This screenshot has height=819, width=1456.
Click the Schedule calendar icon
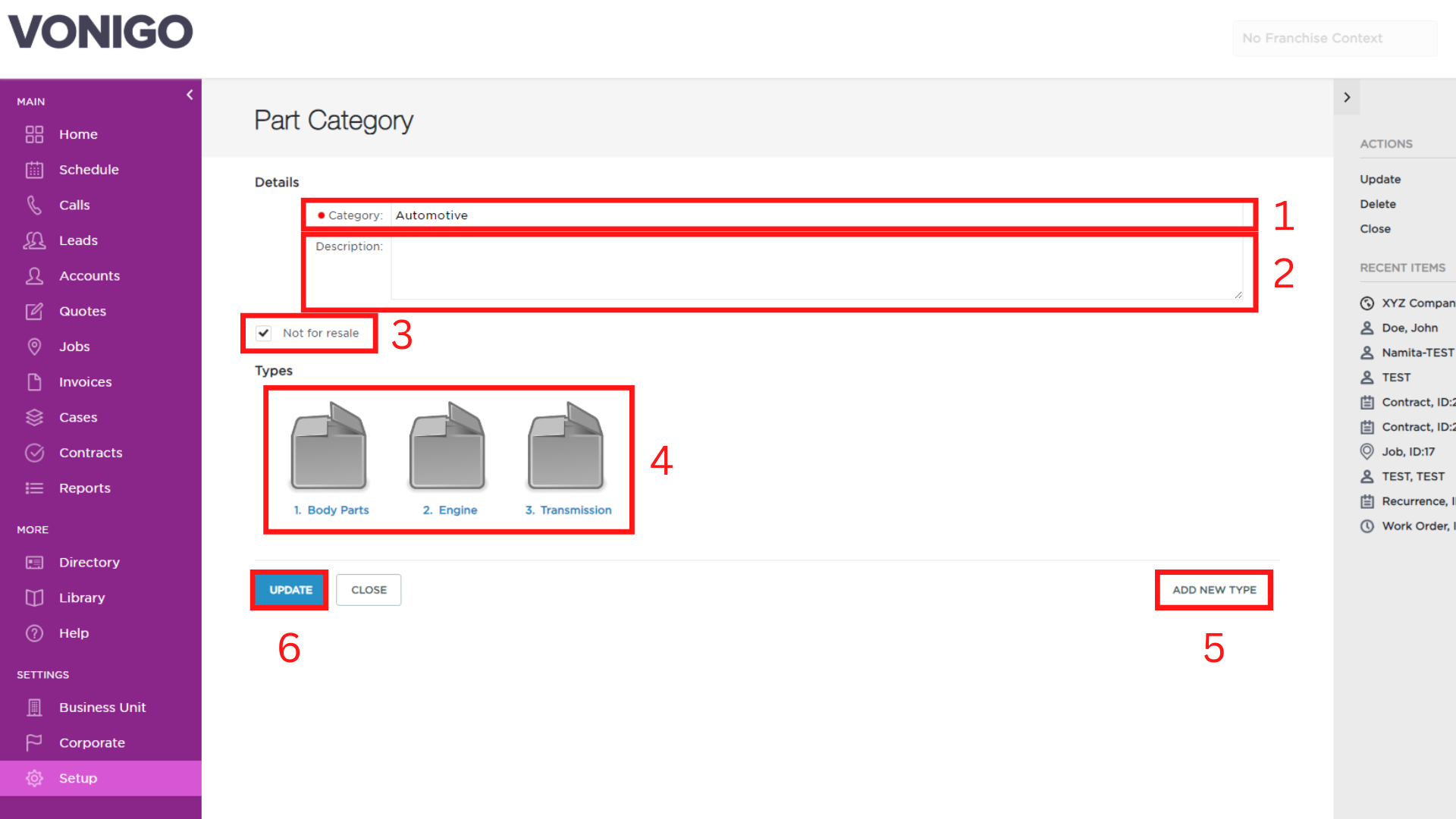pos(34,170)
